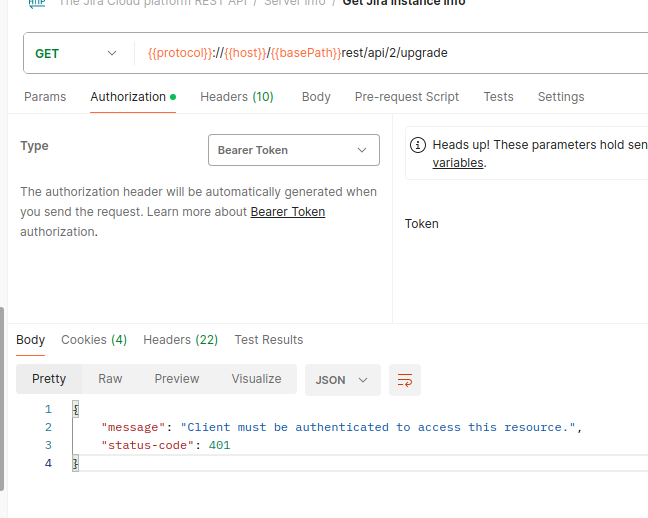Screen dimensions: 648x518
Task: Switch to the Visualize response view
Action: (256, 379)
